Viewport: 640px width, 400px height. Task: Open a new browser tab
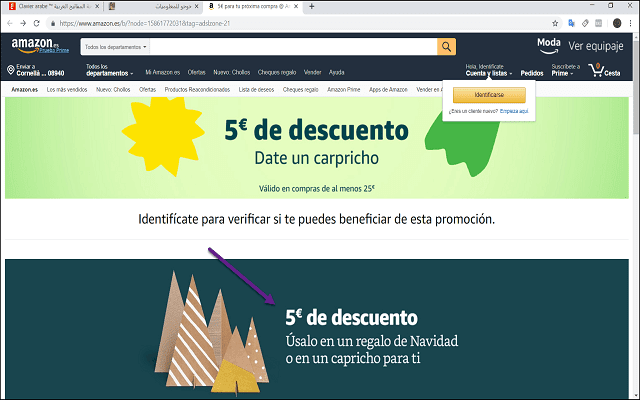point(313,6)
